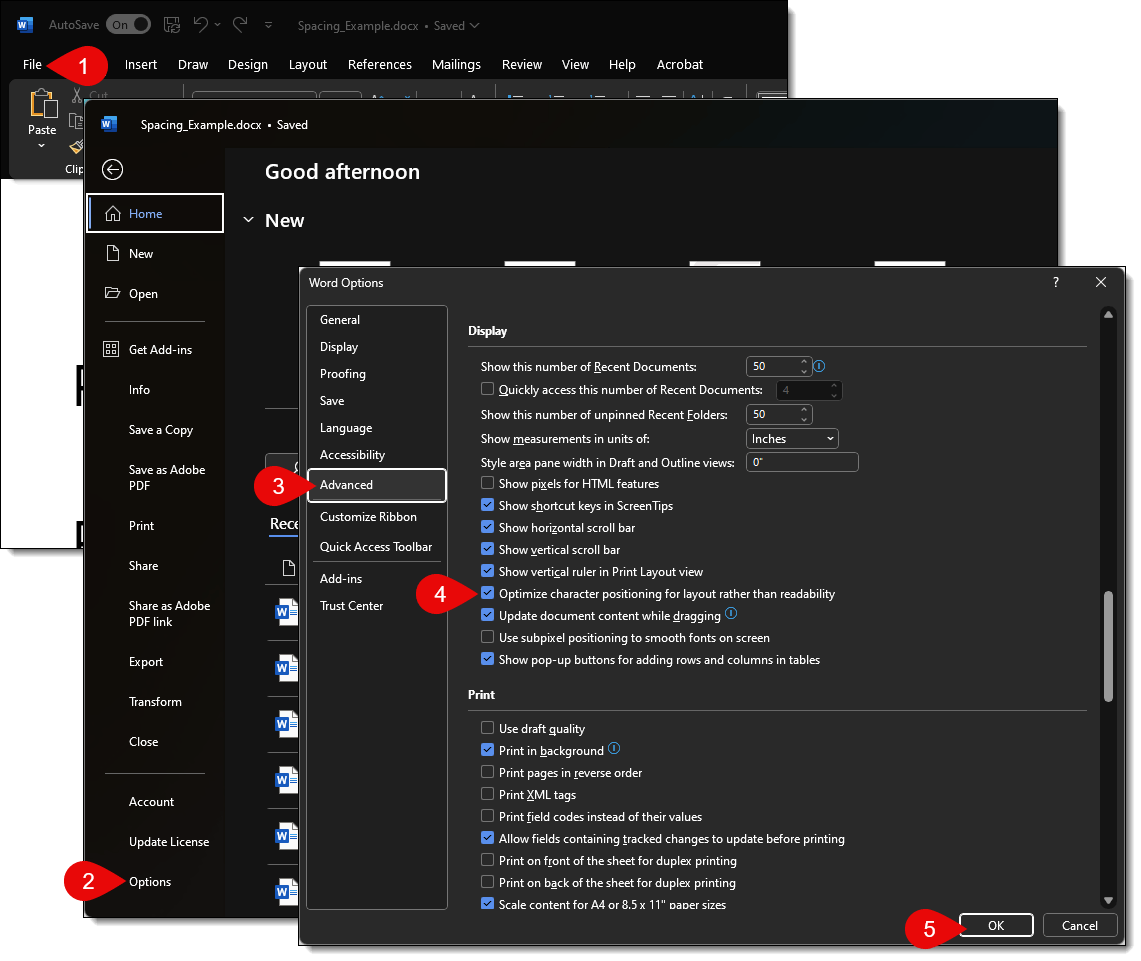Click the Recent Documents number spinner
This screenshot has width=1141, height=961.
pos(804,366)
